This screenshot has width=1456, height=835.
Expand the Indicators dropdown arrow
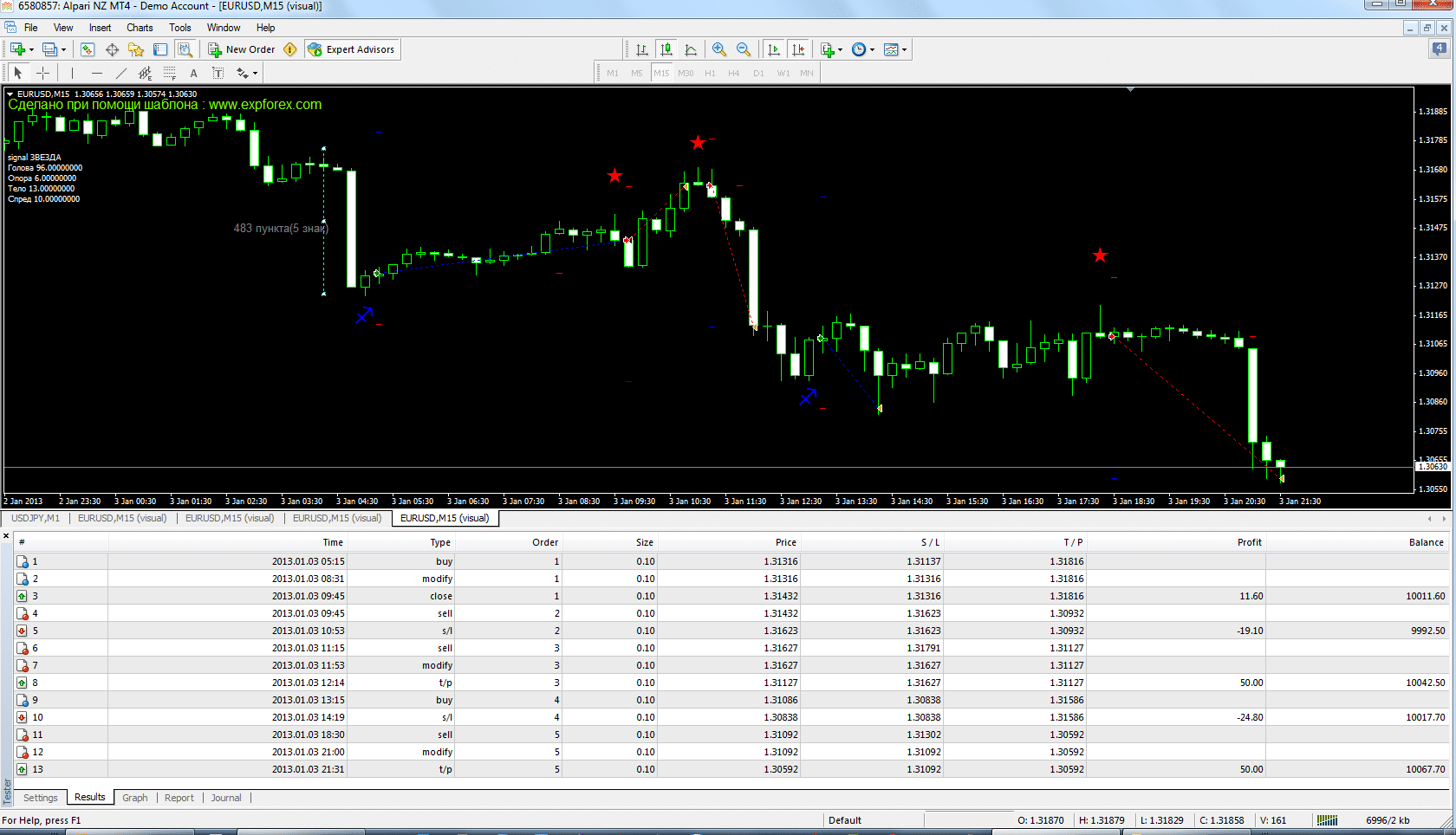[841, 49]
